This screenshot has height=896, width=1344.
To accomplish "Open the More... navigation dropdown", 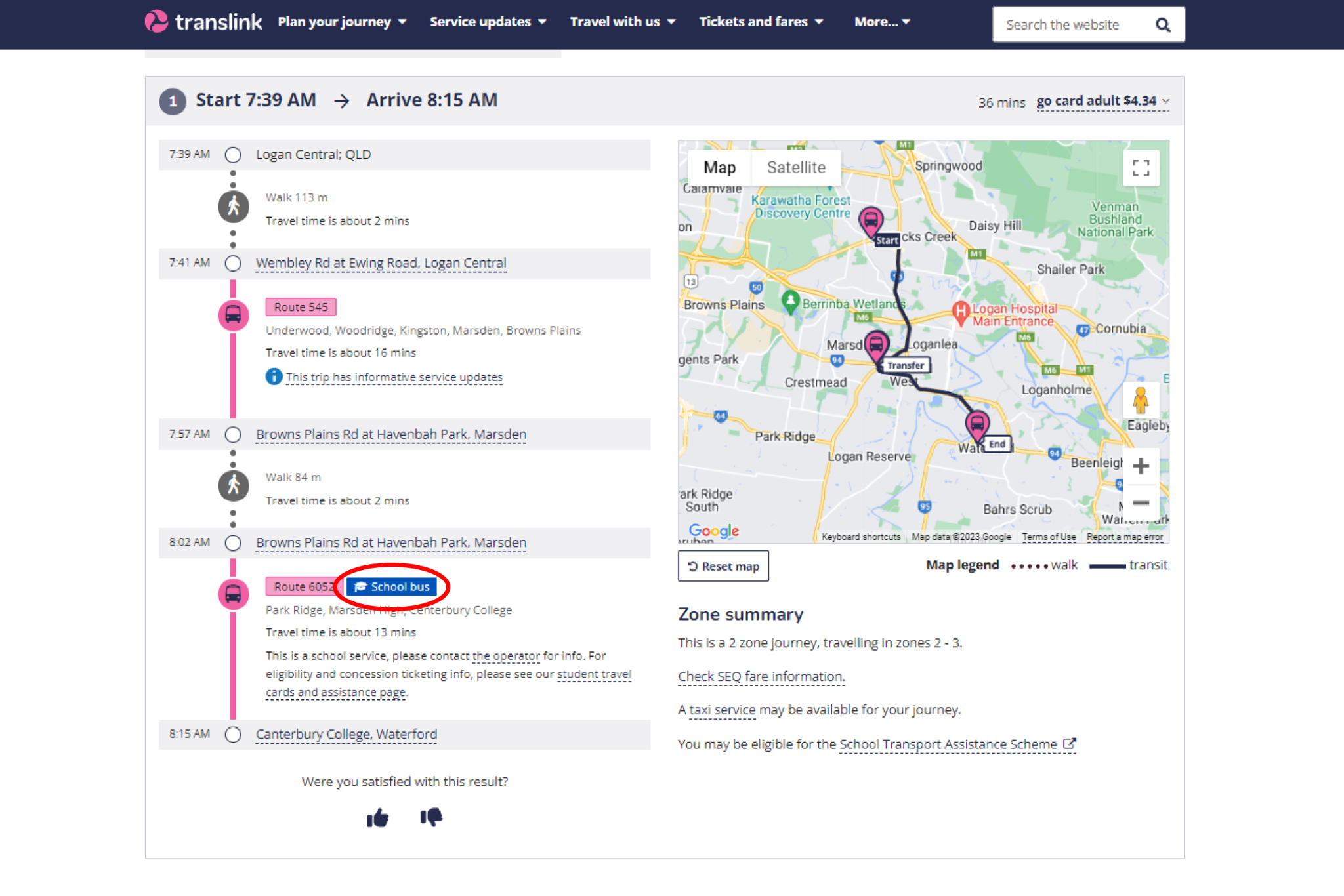I will tap(882, 22).
